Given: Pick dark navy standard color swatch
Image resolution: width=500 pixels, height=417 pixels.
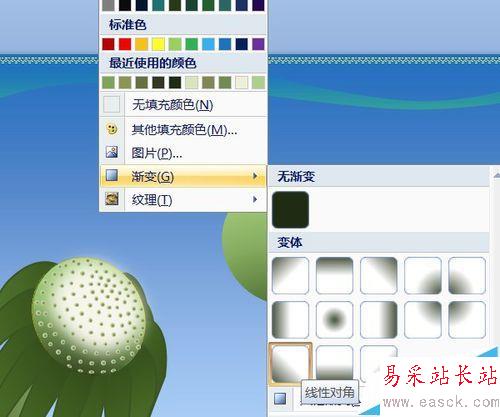Looking at the screenshot, I should click(x=242, y=44).
